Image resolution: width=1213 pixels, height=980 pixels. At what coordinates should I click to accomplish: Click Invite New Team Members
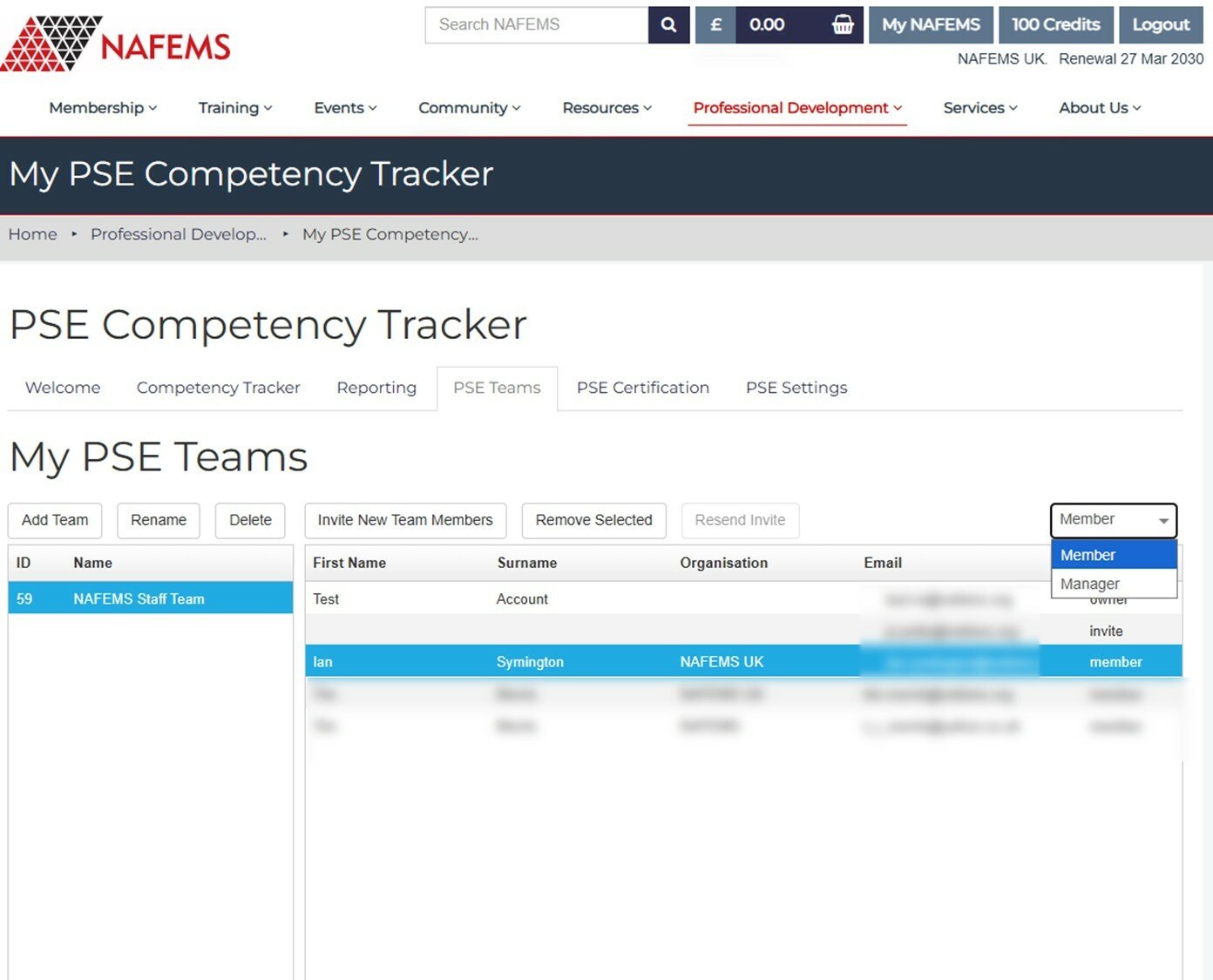[405, 520]
